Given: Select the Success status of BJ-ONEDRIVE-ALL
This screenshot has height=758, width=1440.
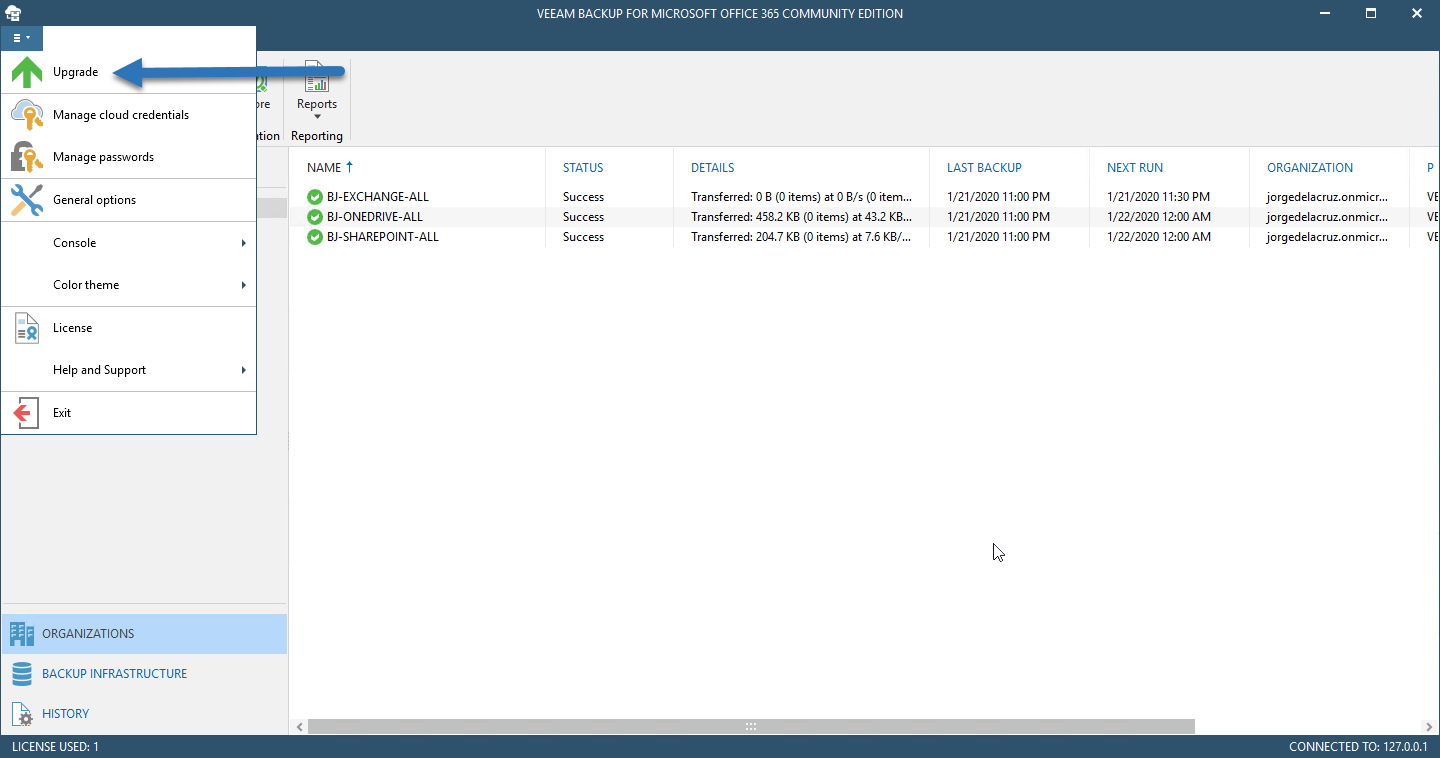Looking at the screenshot, I should tap(583, 217).
